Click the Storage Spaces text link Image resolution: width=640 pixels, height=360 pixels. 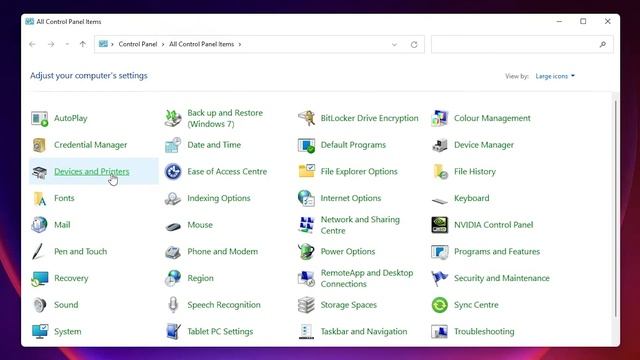coord(349,305)
